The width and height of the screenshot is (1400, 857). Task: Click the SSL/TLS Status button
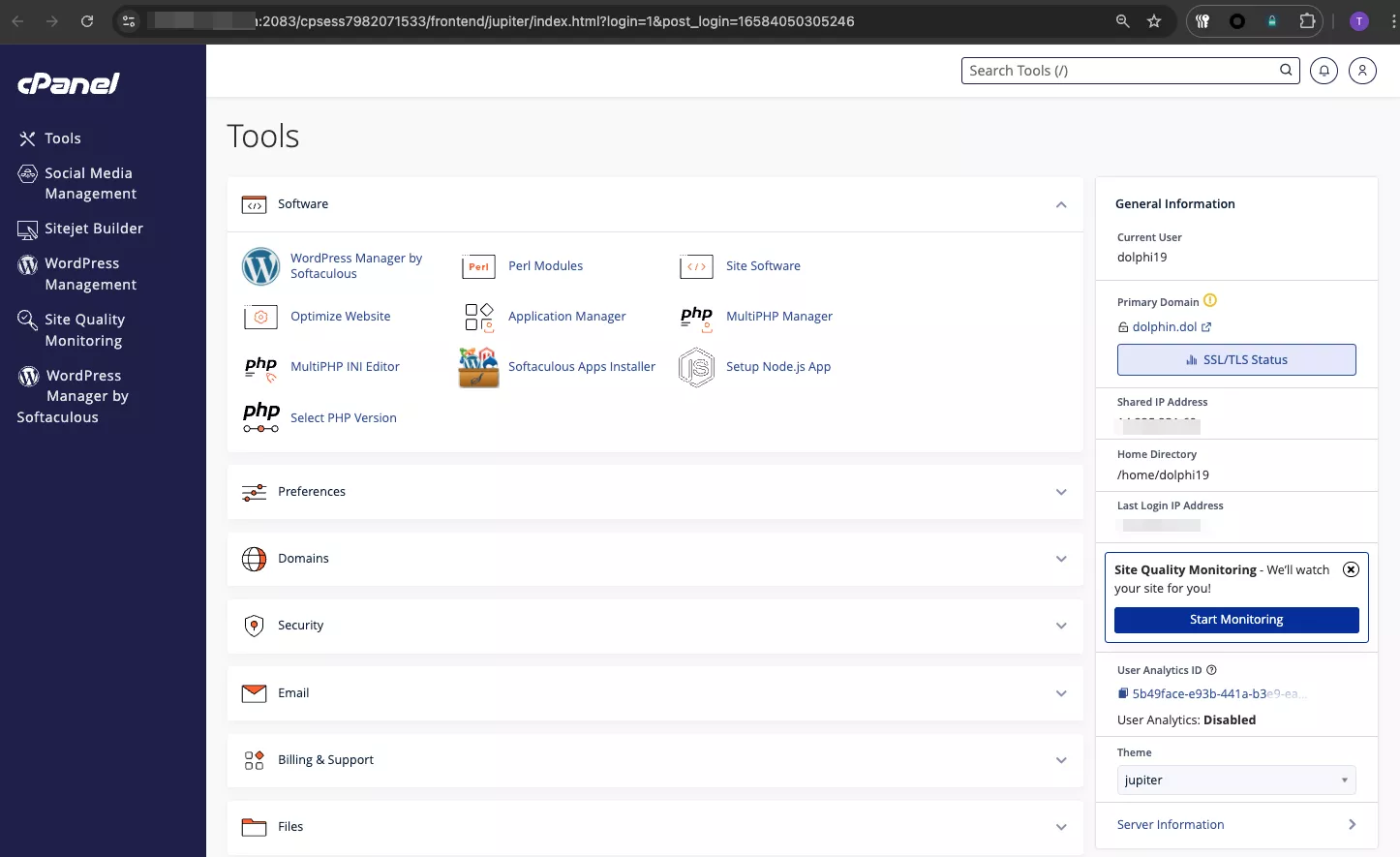[x=1236, y=360]
